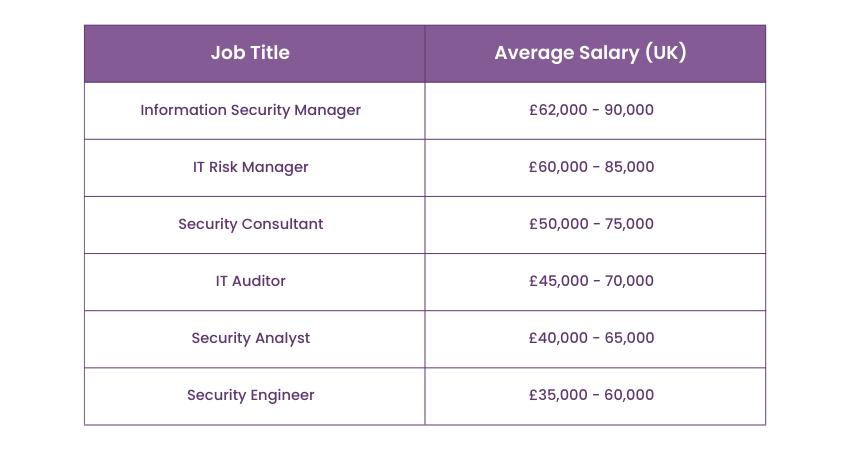The height and width of the screenshot is (450, 850).
Task: Click the Security Analyst job title
Action: (x=250, y=338)
